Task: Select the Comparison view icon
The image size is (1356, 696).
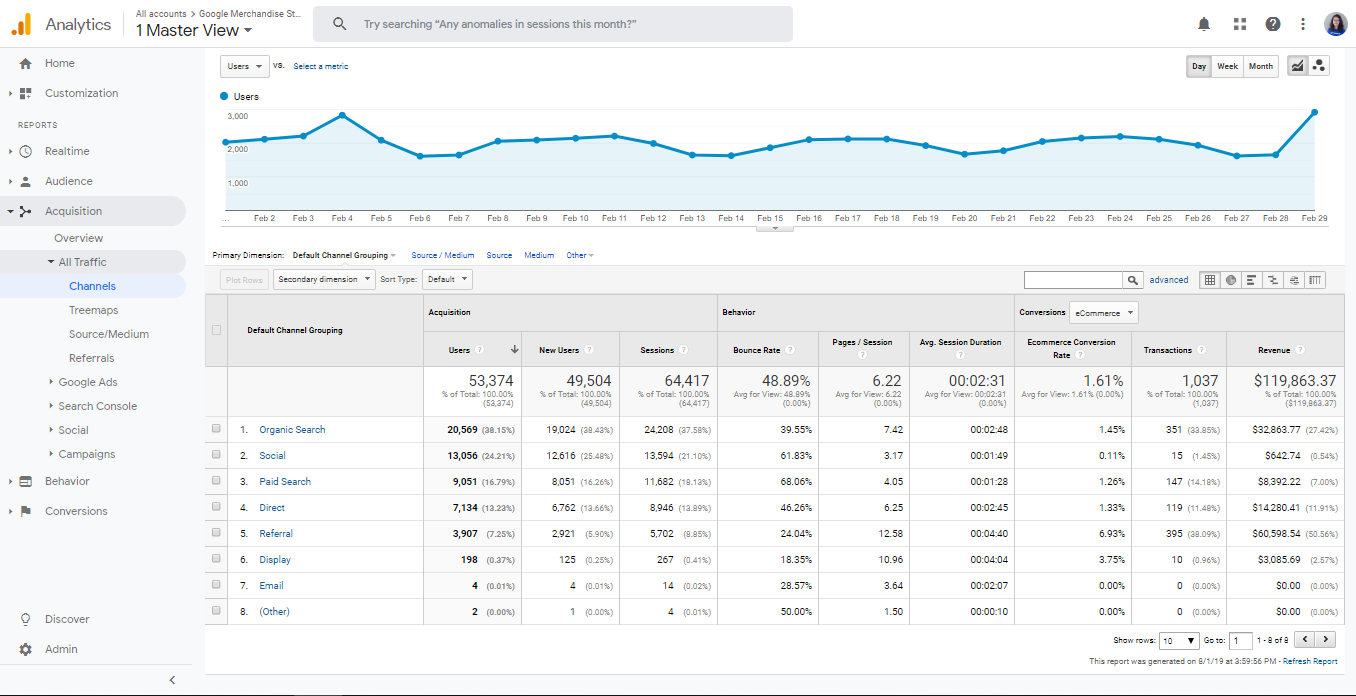Action: 1273,280
